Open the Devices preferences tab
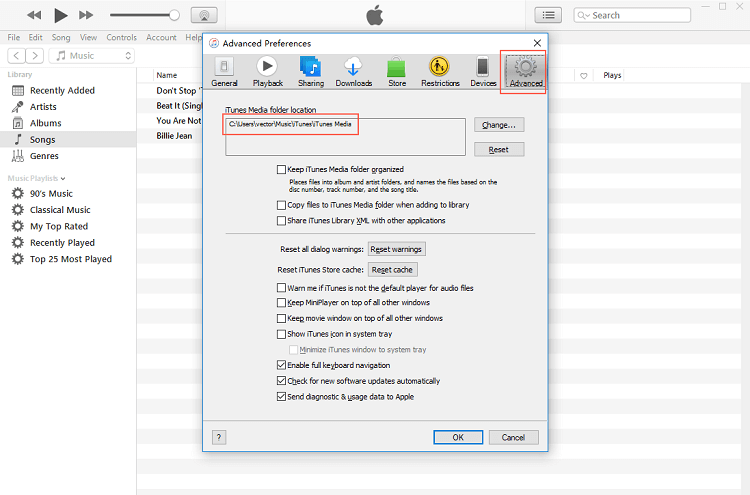750x495 pixels. pyautogui.click(x=483, y=72)
